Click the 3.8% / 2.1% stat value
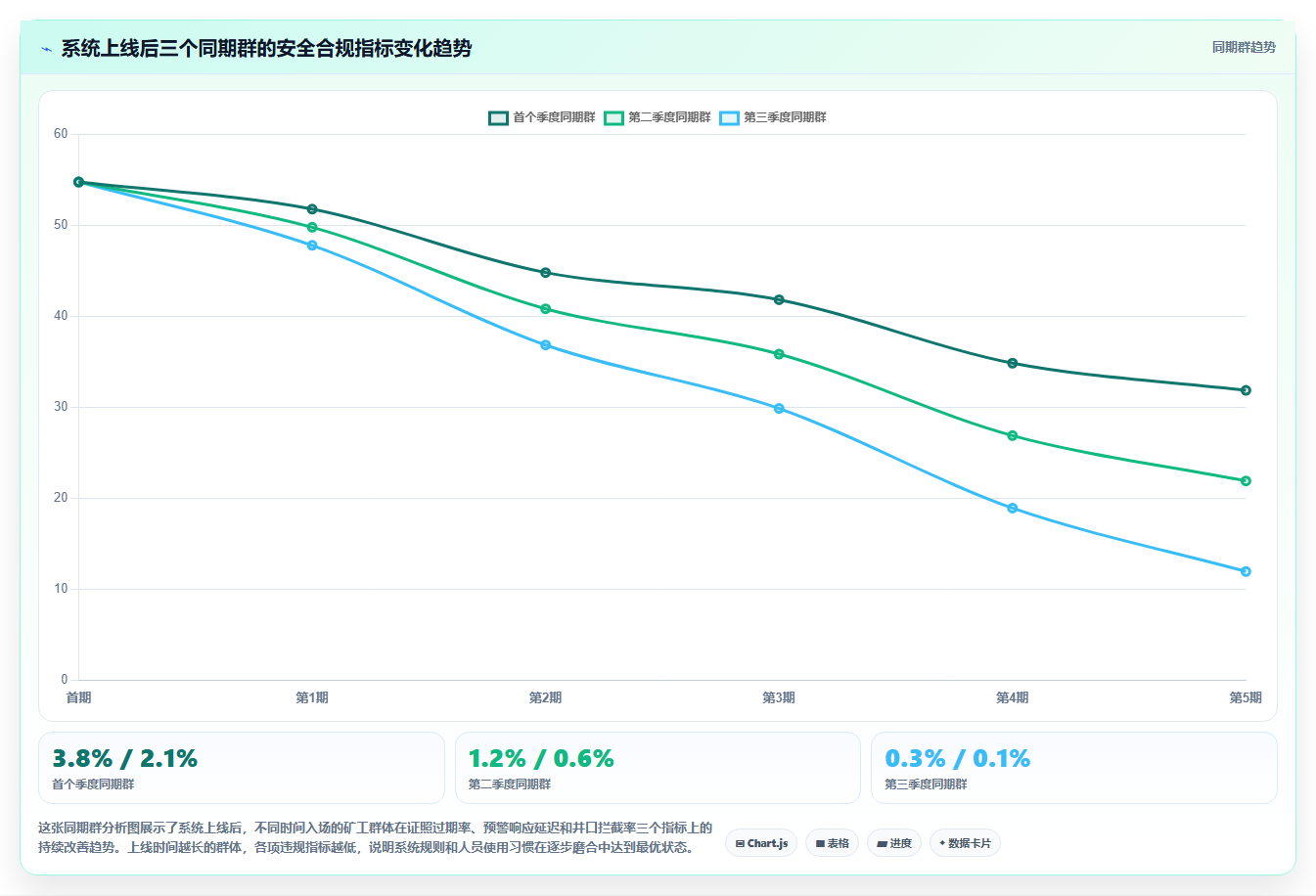The height and width of the screenshot is (896, 1316). pos(124,759)
